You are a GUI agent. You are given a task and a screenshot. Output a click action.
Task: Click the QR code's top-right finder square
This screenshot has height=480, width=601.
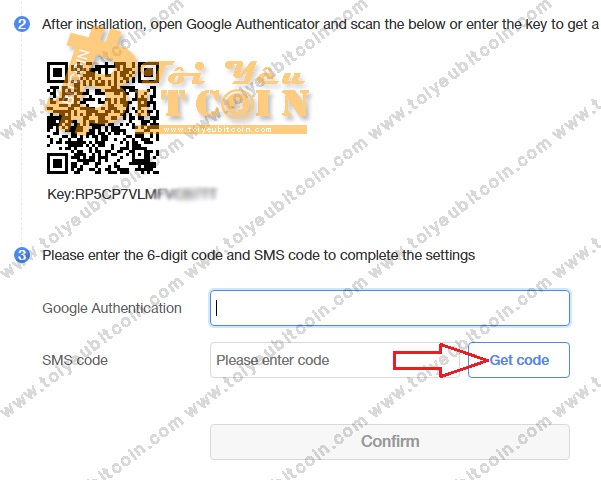(x=149, y=72)
